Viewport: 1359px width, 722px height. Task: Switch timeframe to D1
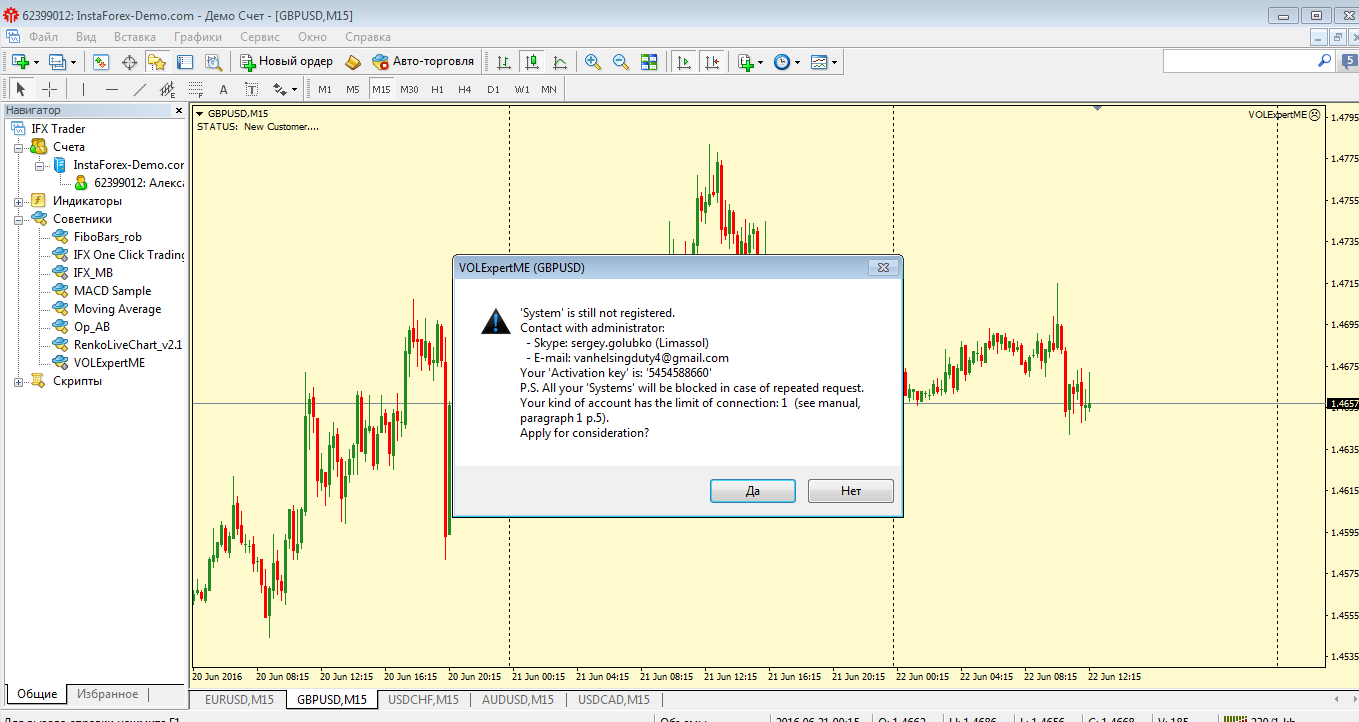(x=493, y=89)
